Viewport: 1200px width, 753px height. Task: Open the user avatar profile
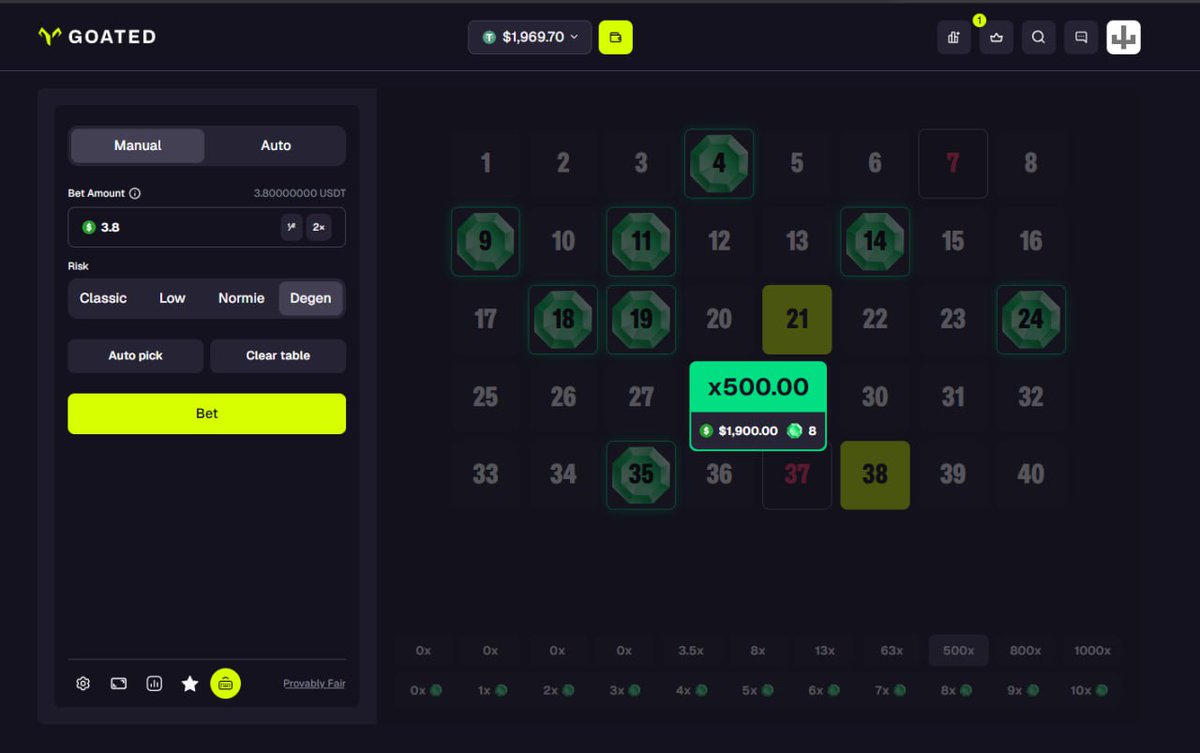[1124, 37]
